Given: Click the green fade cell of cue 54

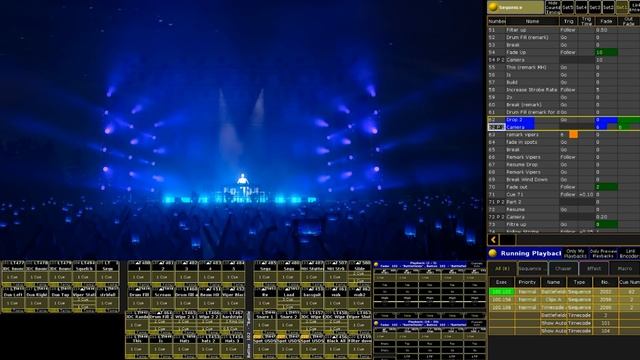Looking at the screenshot, I should click(x=606, y=52).
